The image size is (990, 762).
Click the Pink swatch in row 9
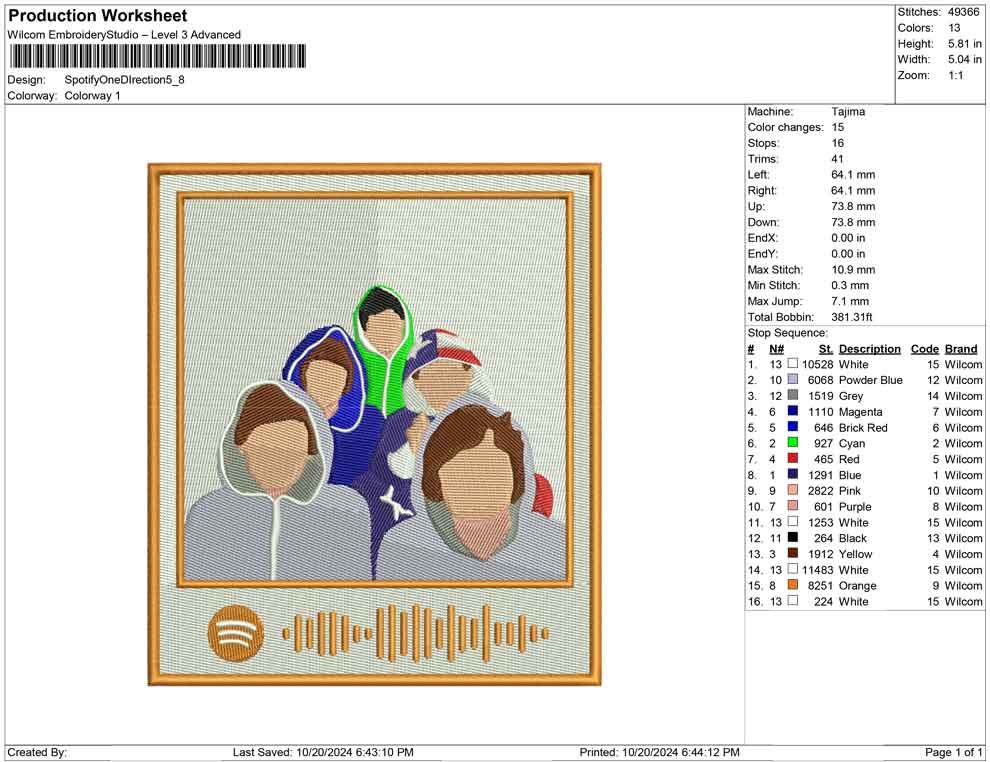pos(792,491)
